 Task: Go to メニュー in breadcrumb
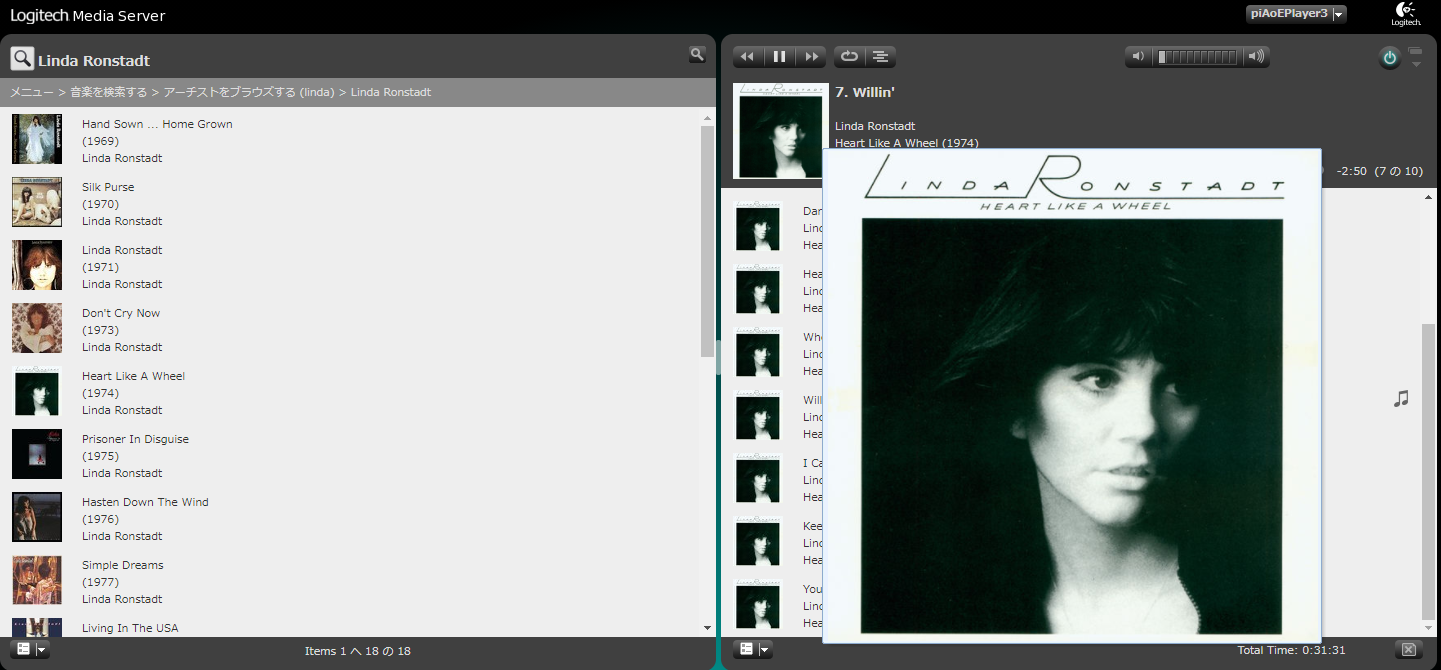32,92
